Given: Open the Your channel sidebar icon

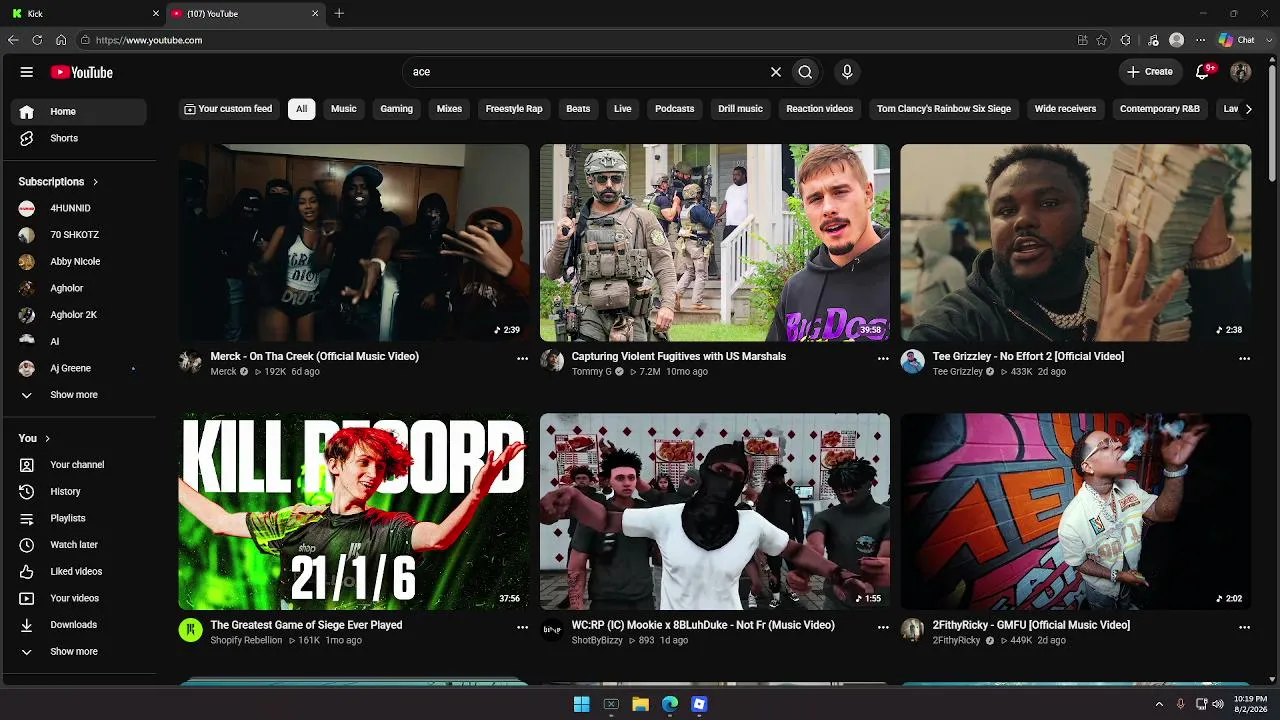Looking at the screenshot, I should (x=27, y=465).
